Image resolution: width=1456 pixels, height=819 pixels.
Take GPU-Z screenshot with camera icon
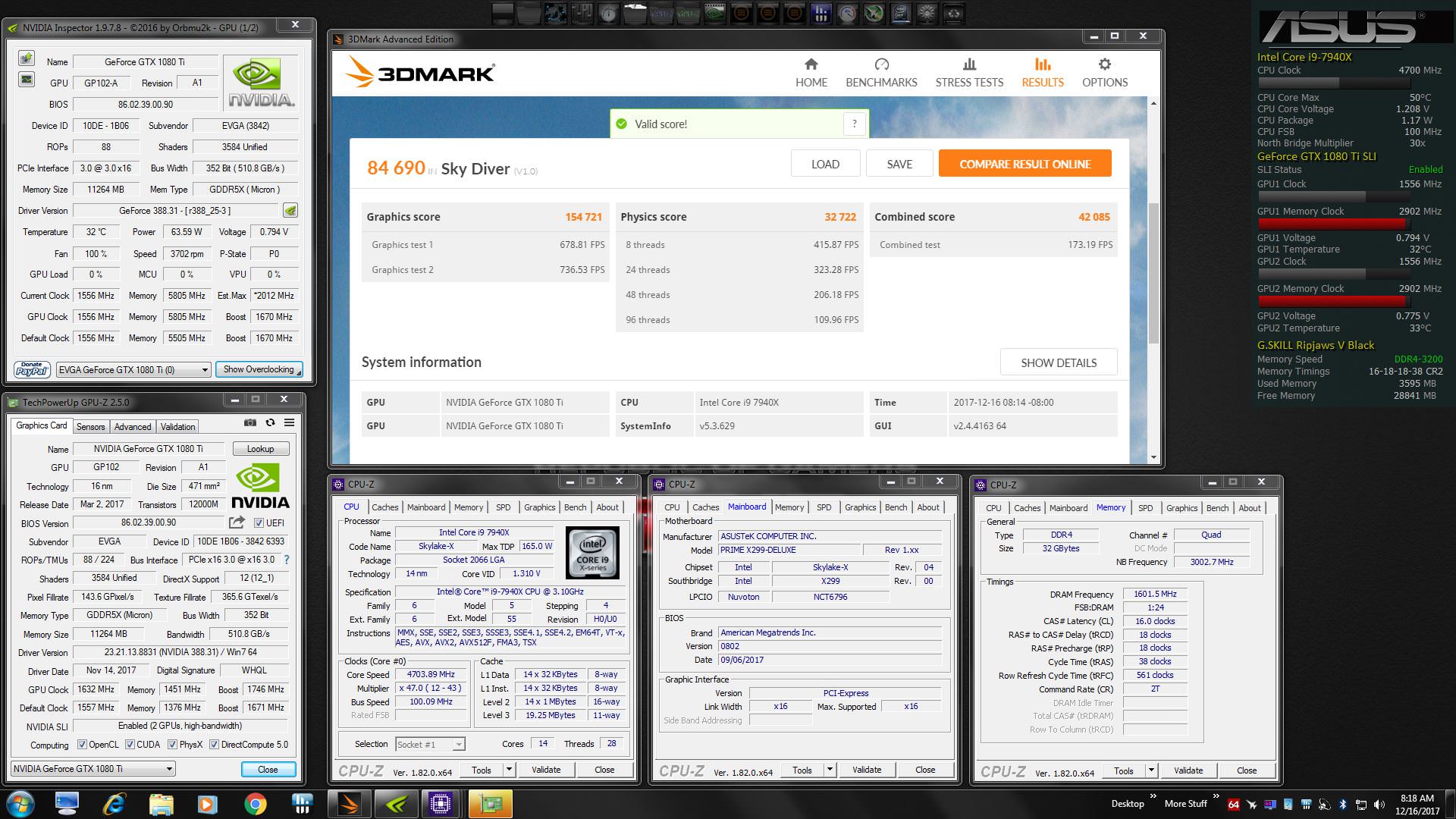[249, 422]
